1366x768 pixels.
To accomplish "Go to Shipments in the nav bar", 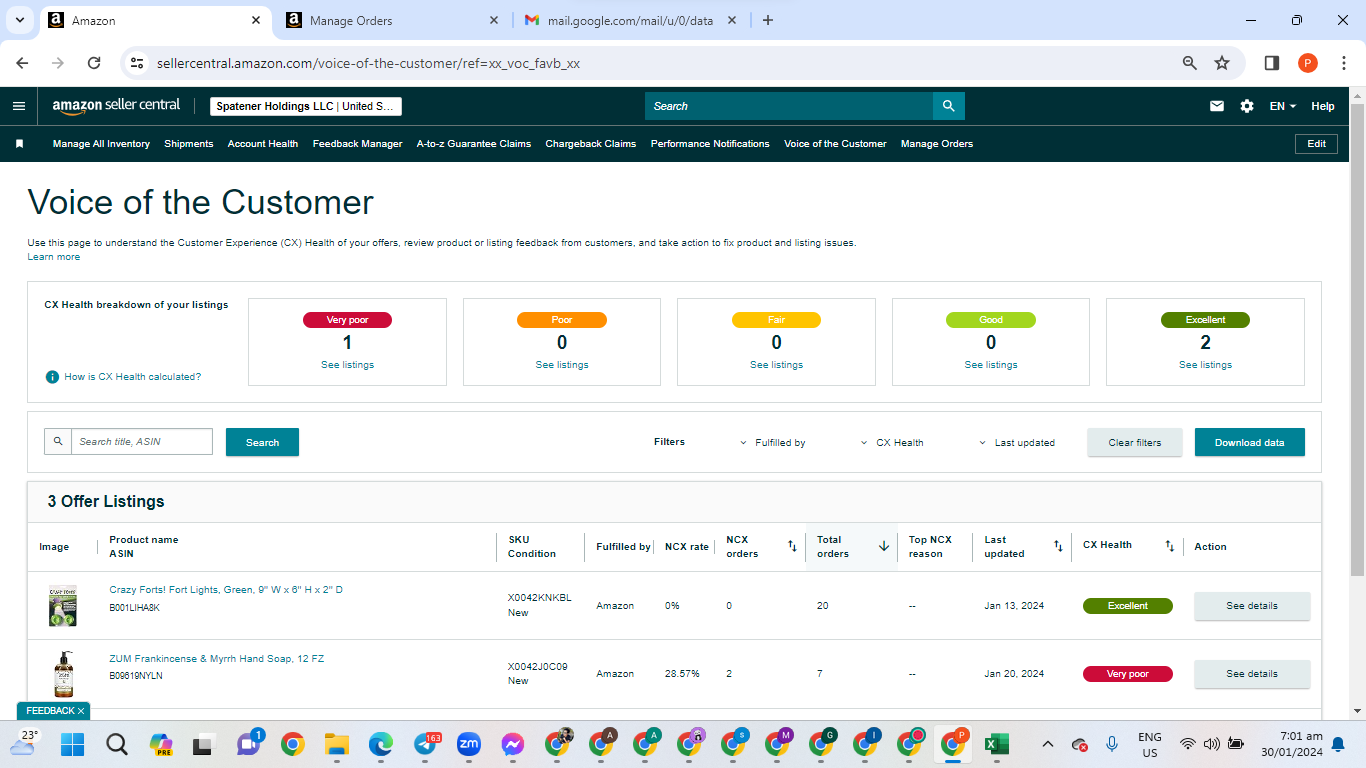I will point(189,144).
